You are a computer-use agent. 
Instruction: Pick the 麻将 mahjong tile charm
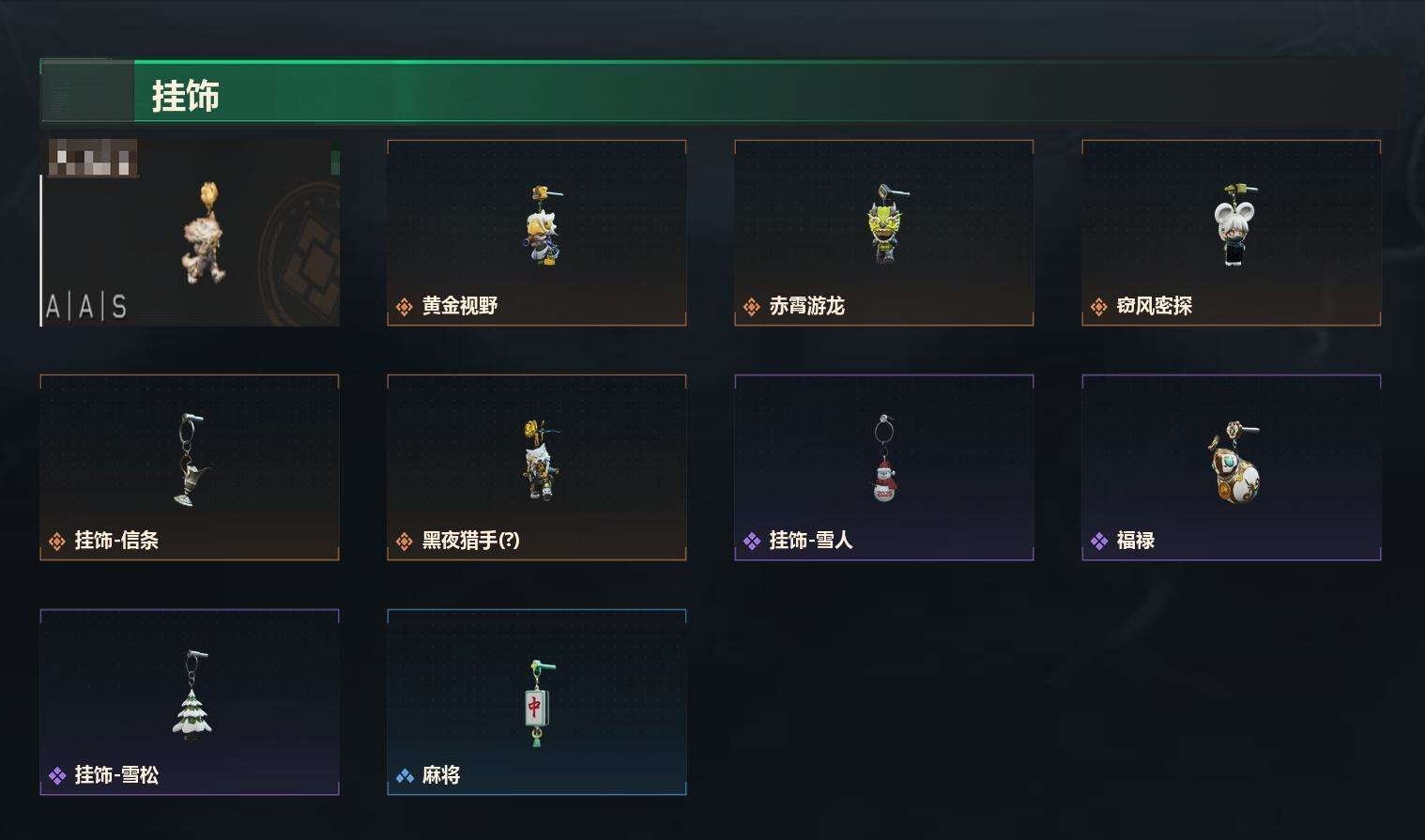(536, 702)
